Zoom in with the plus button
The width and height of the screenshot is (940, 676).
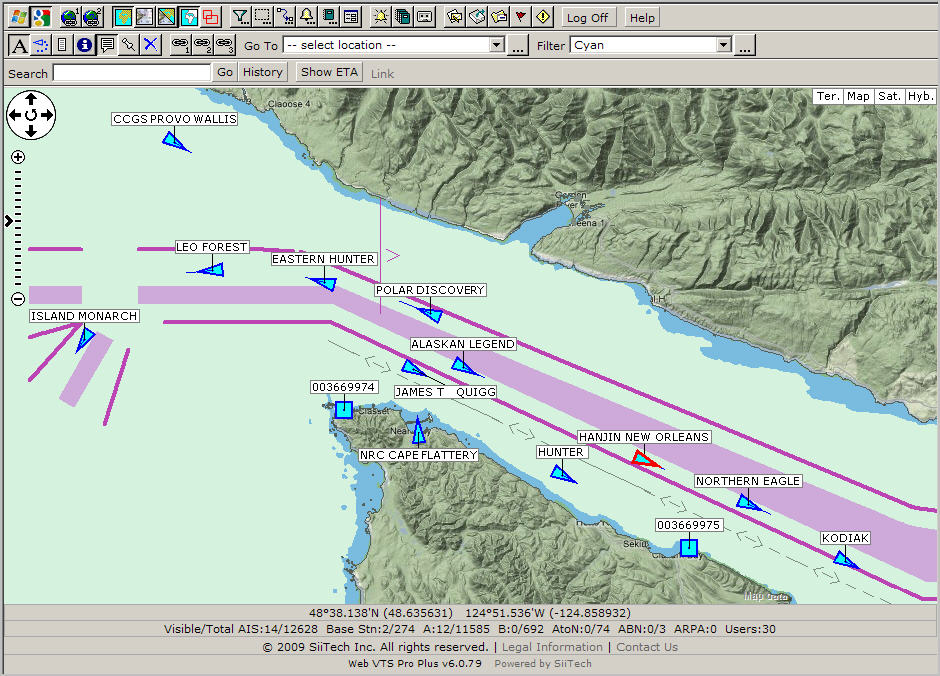tap(18, 157)
